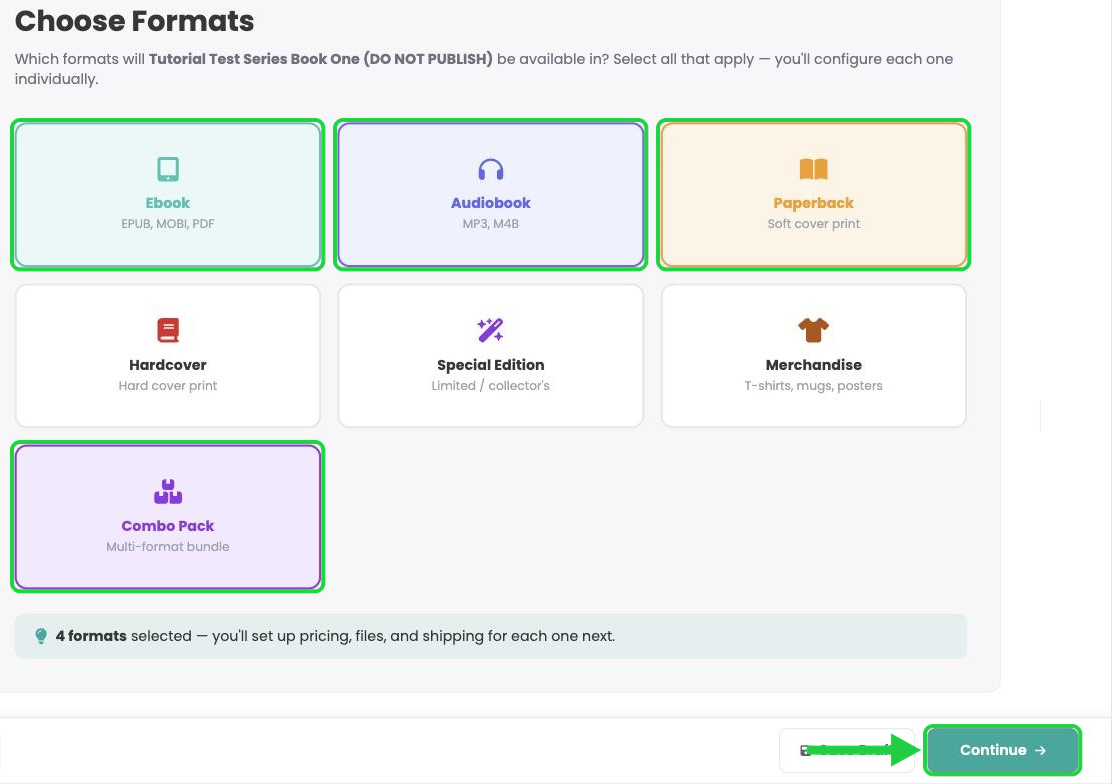Image resolution: width=1112 pixels, height=784 pixels.
Task: Click the 'Hard cover print' description
Action: coord(167,385)
